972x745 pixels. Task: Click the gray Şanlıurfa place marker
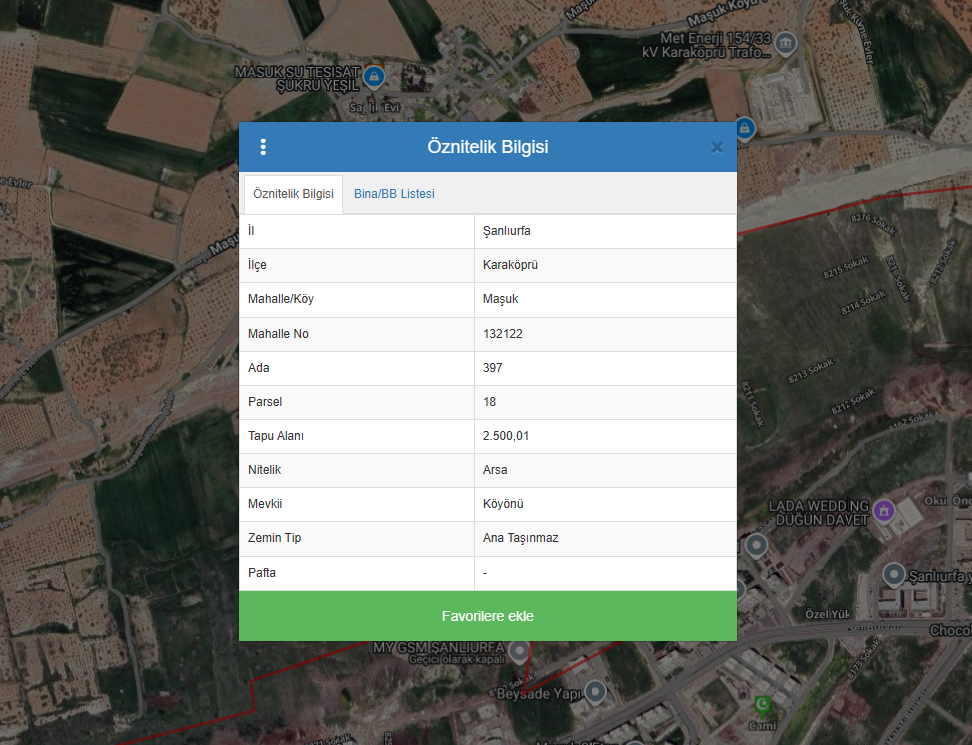point(894,575)
